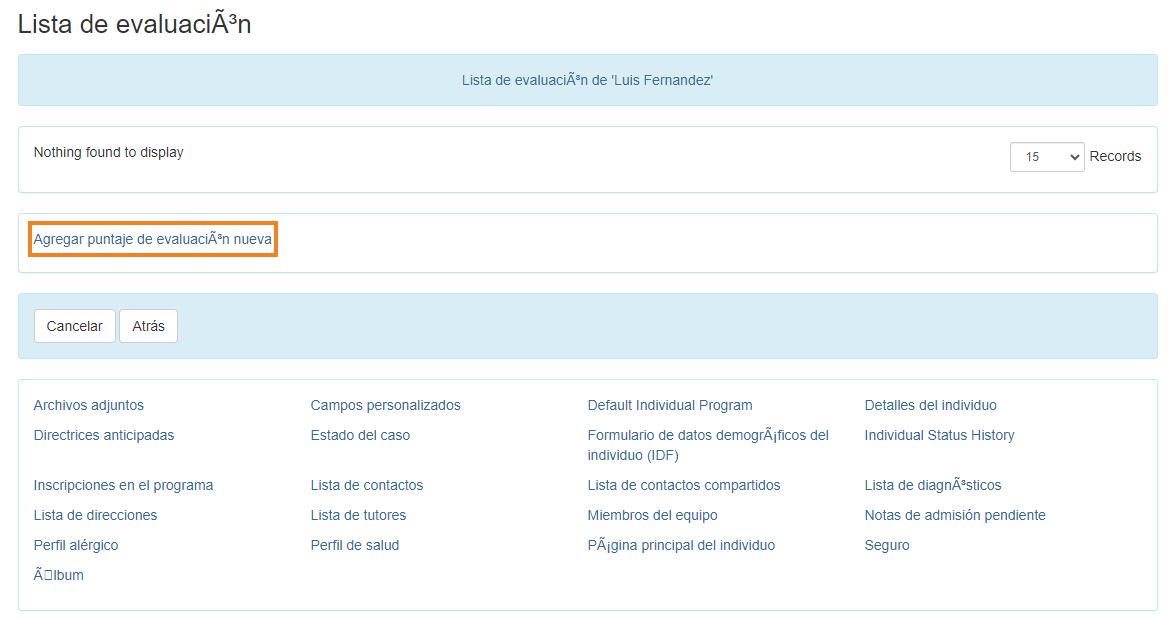The image size is (1175, 620).
Task: Click the Lista de evaluación page heading
Action: pos(135,24)
